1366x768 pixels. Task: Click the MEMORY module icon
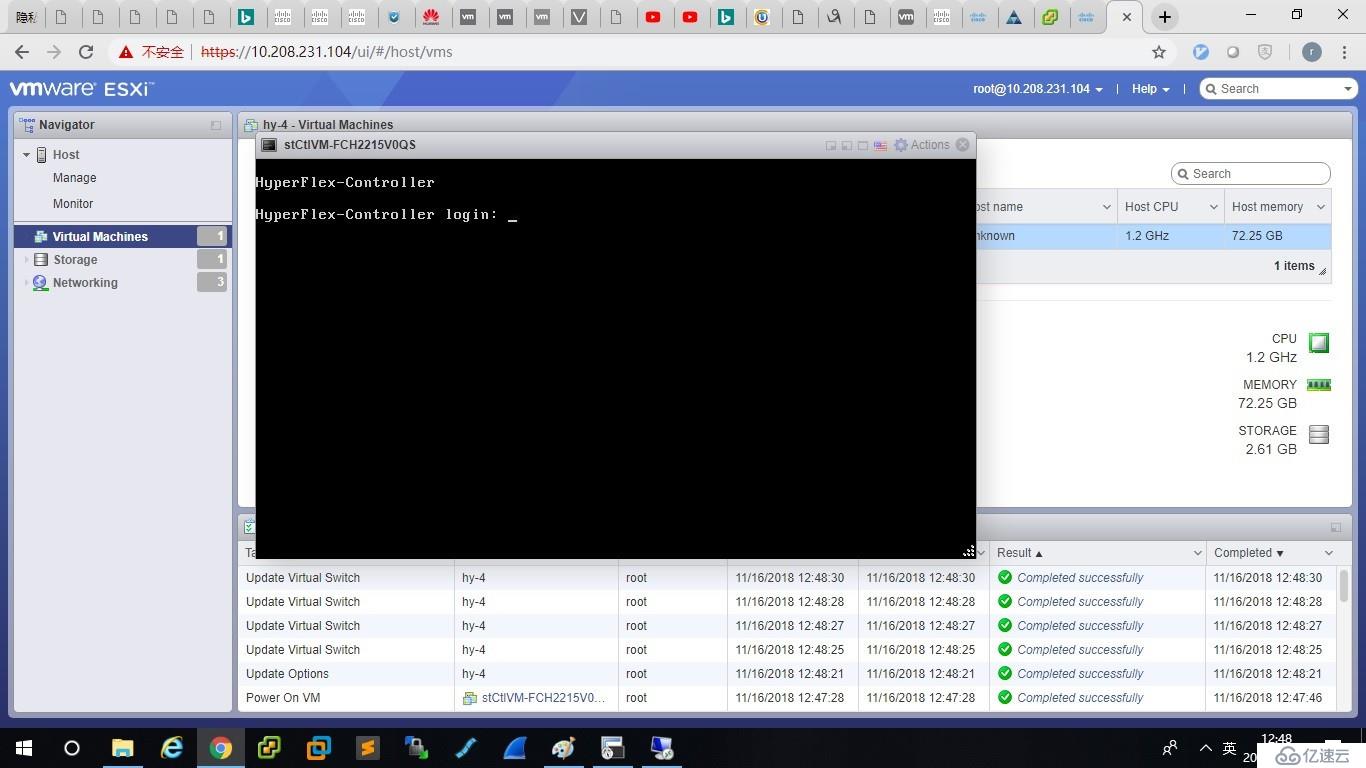[1319, 385]
